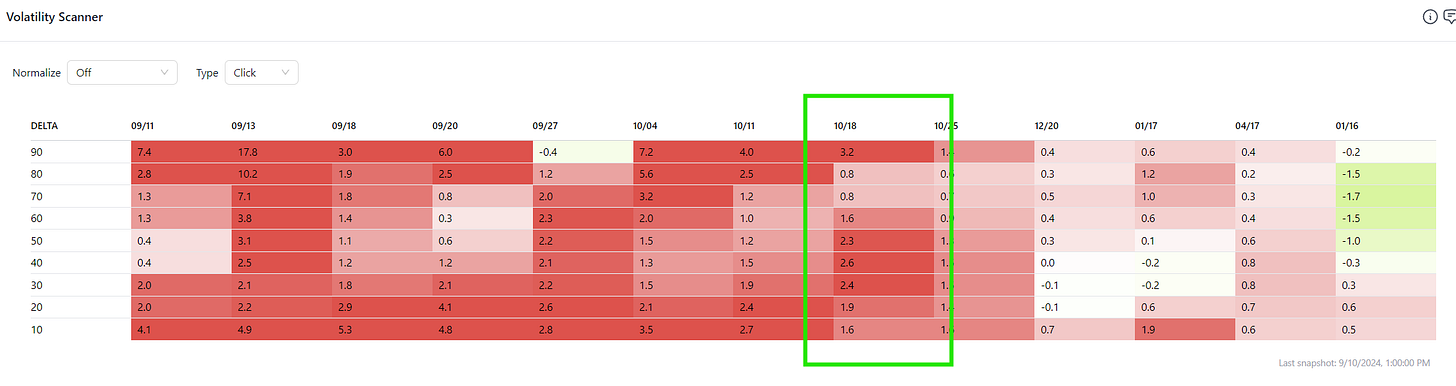Select the 09/20 expiry column header

pyautogui.click(x=444, y=126)
